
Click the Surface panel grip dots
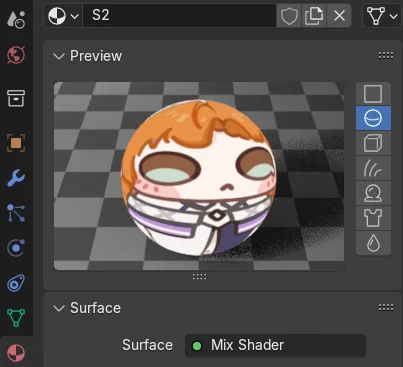(386, 307)
